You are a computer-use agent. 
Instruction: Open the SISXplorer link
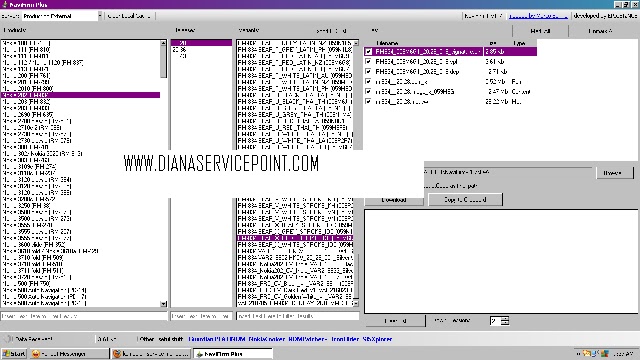click(378, 339)
